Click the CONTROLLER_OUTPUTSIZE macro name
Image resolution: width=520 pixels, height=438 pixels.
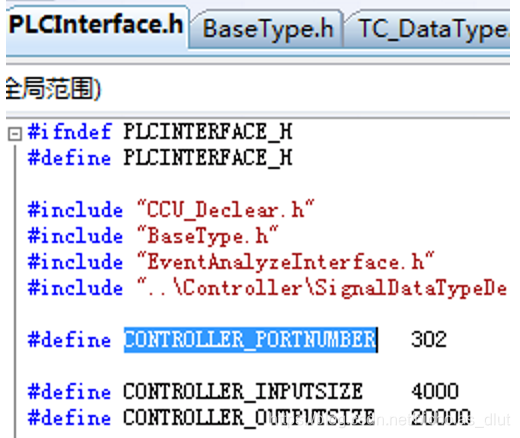249,417
